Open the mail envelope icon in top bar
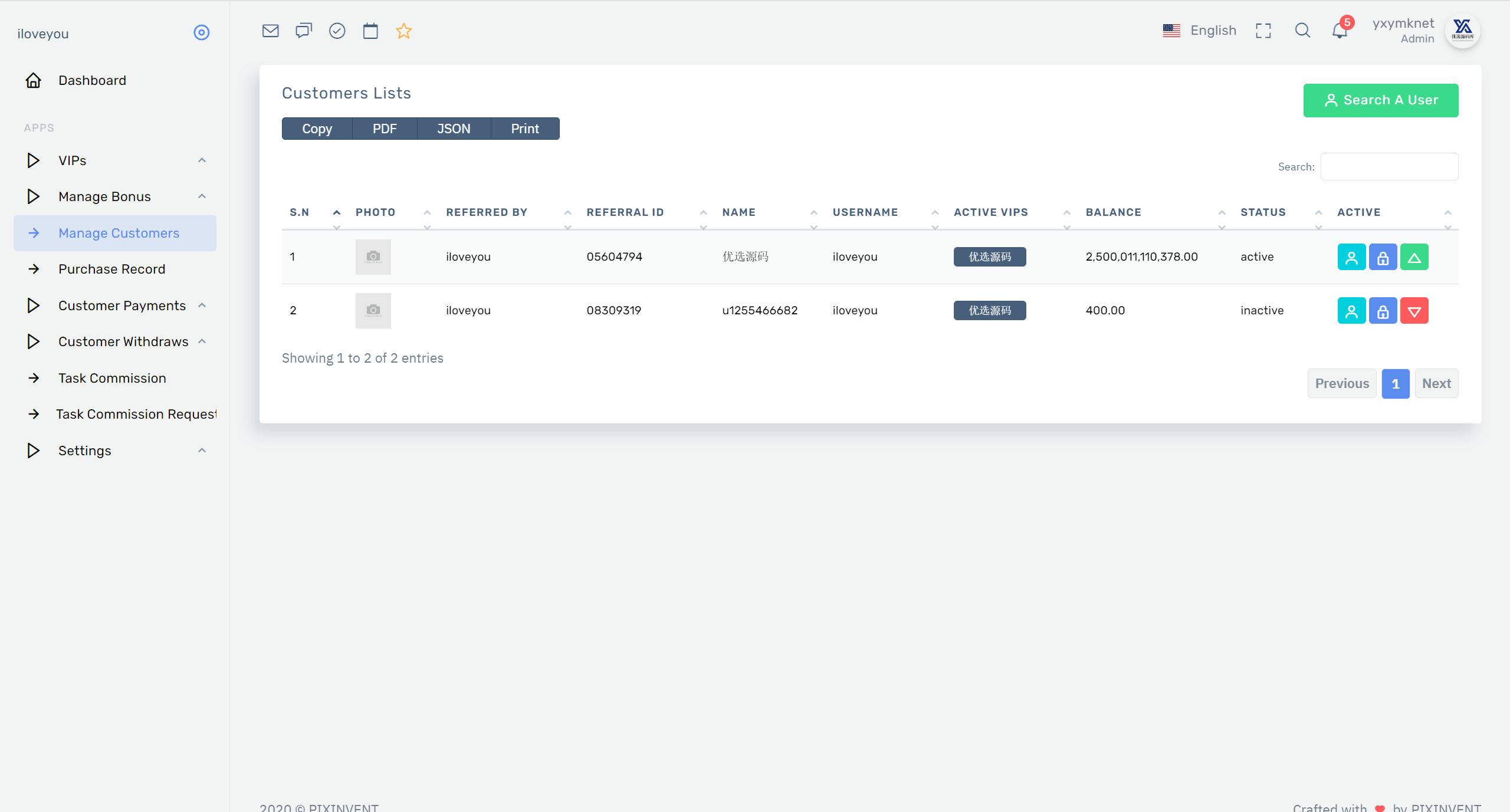 270,31
